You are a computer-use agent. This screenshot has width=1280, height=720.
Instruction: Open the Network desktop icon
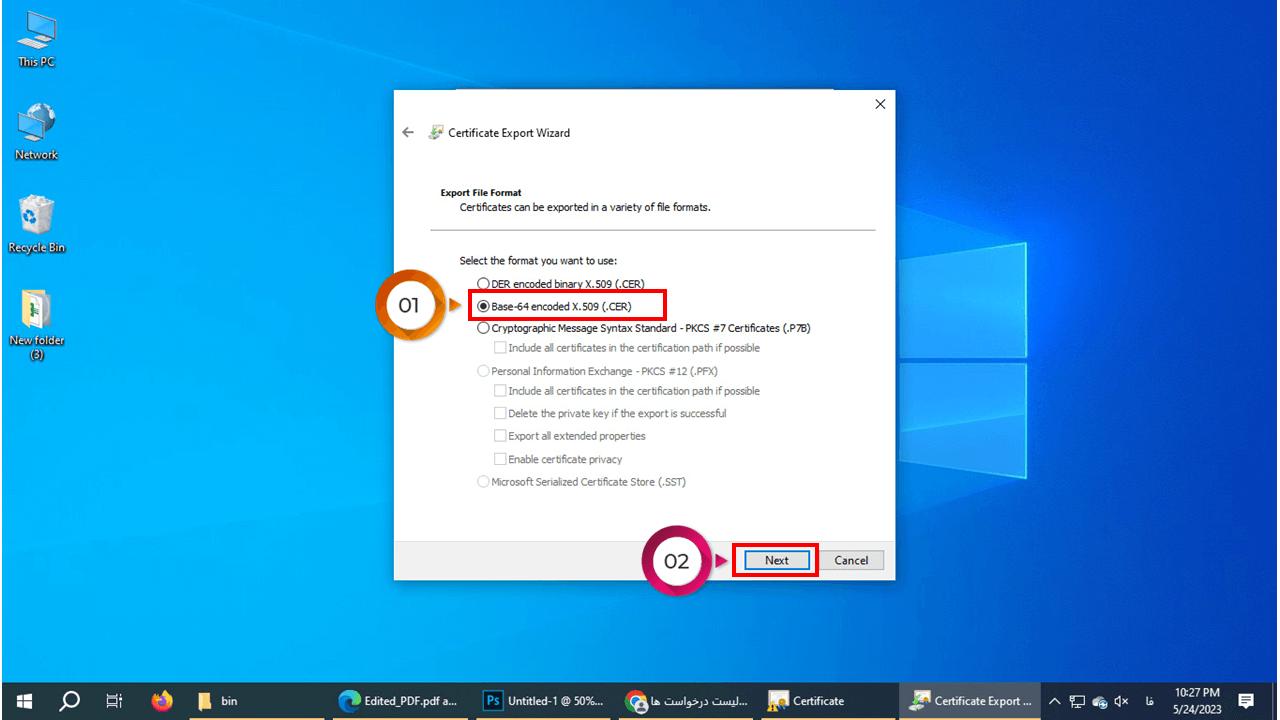coord(36,130)
